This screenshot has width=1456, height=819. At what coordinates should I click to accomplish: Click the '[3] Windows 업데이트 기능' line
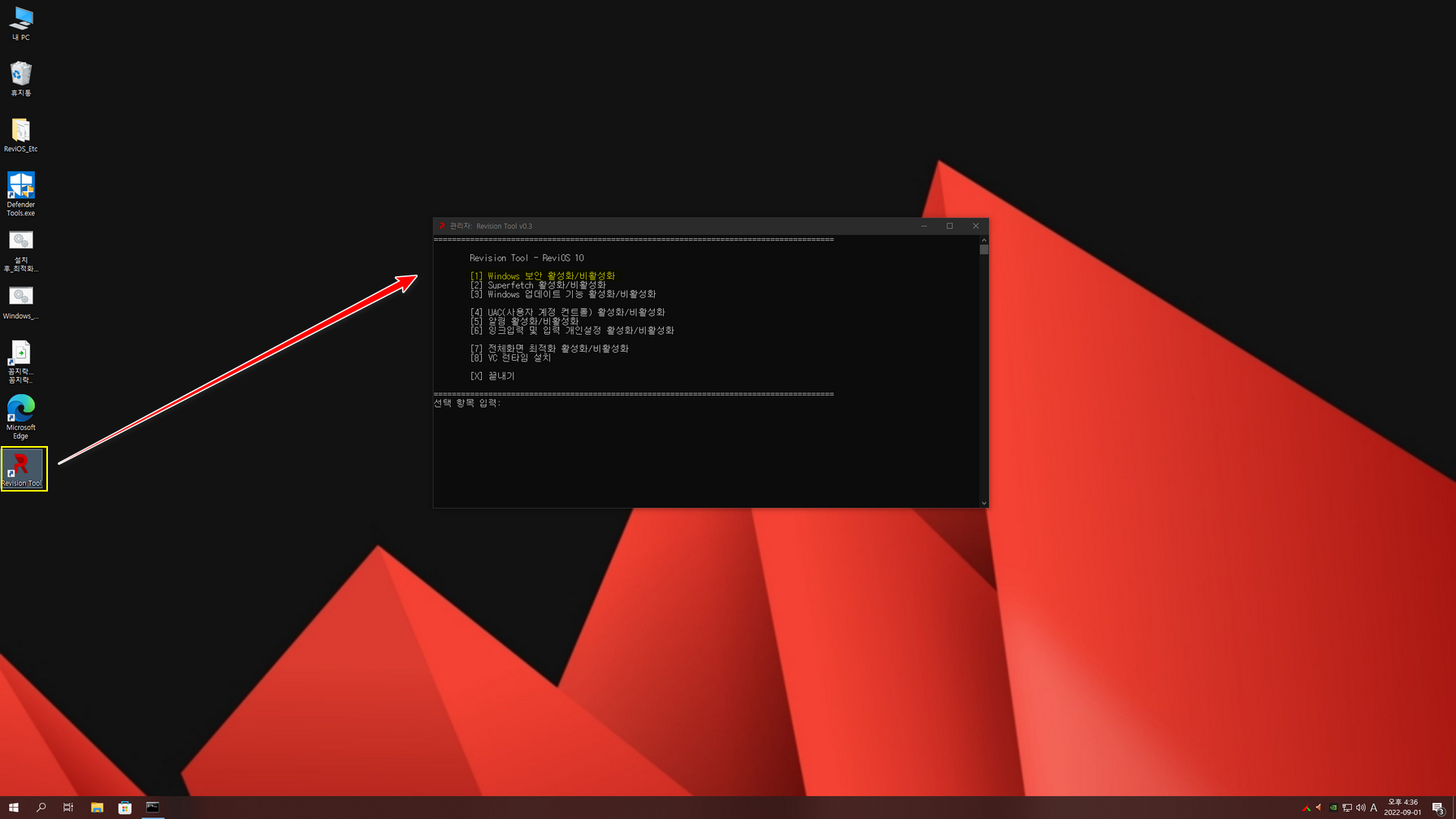click(563, 294)
